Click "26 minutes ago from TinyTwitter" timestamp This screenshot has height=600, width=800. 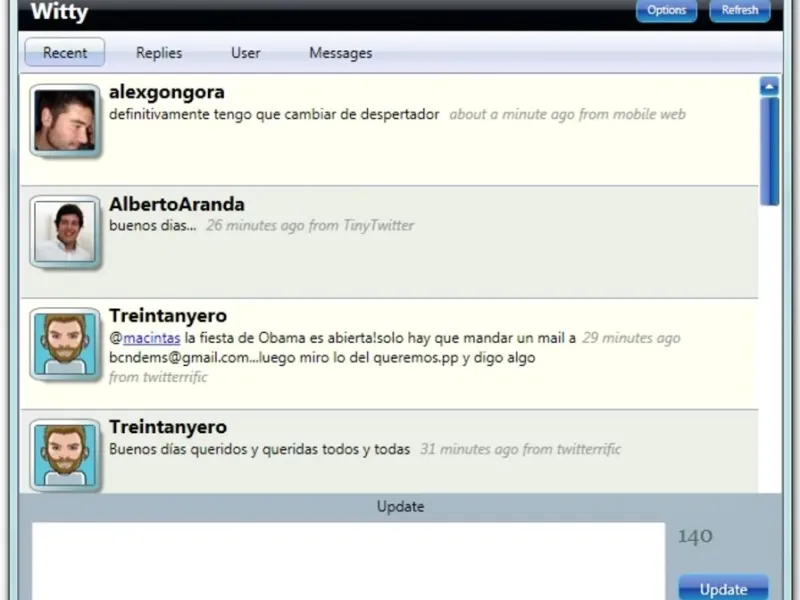pyautogui.click(x=310, y=226)
